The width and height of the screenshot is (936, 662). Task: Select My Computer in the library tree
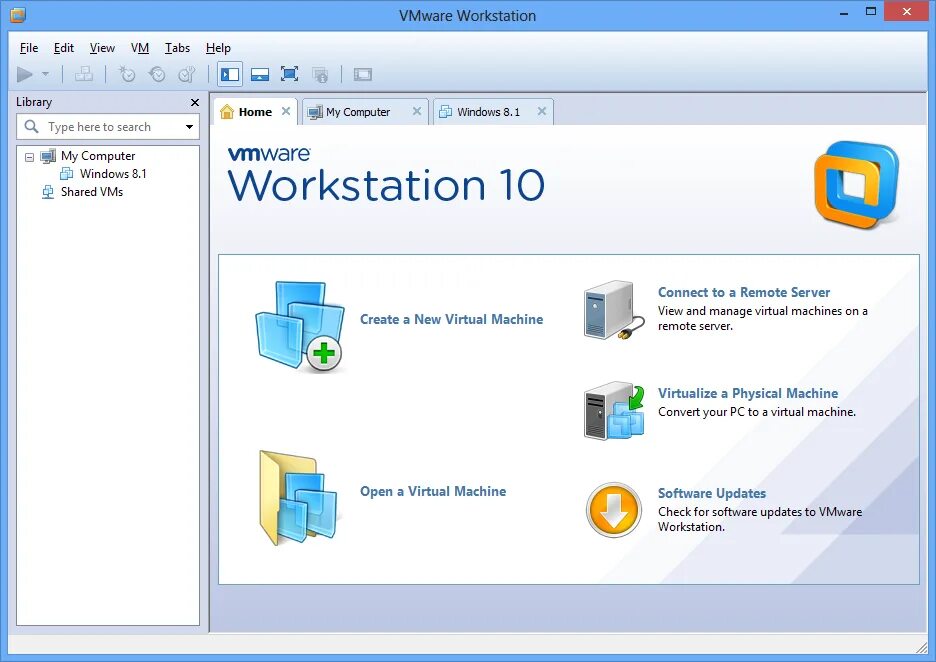pyautogui.click(x=98, y=156)
